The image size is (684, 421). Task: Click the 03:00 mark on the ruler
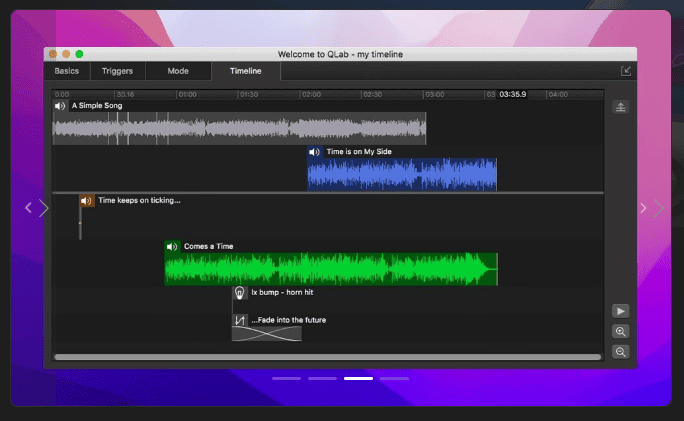(435, 94)
